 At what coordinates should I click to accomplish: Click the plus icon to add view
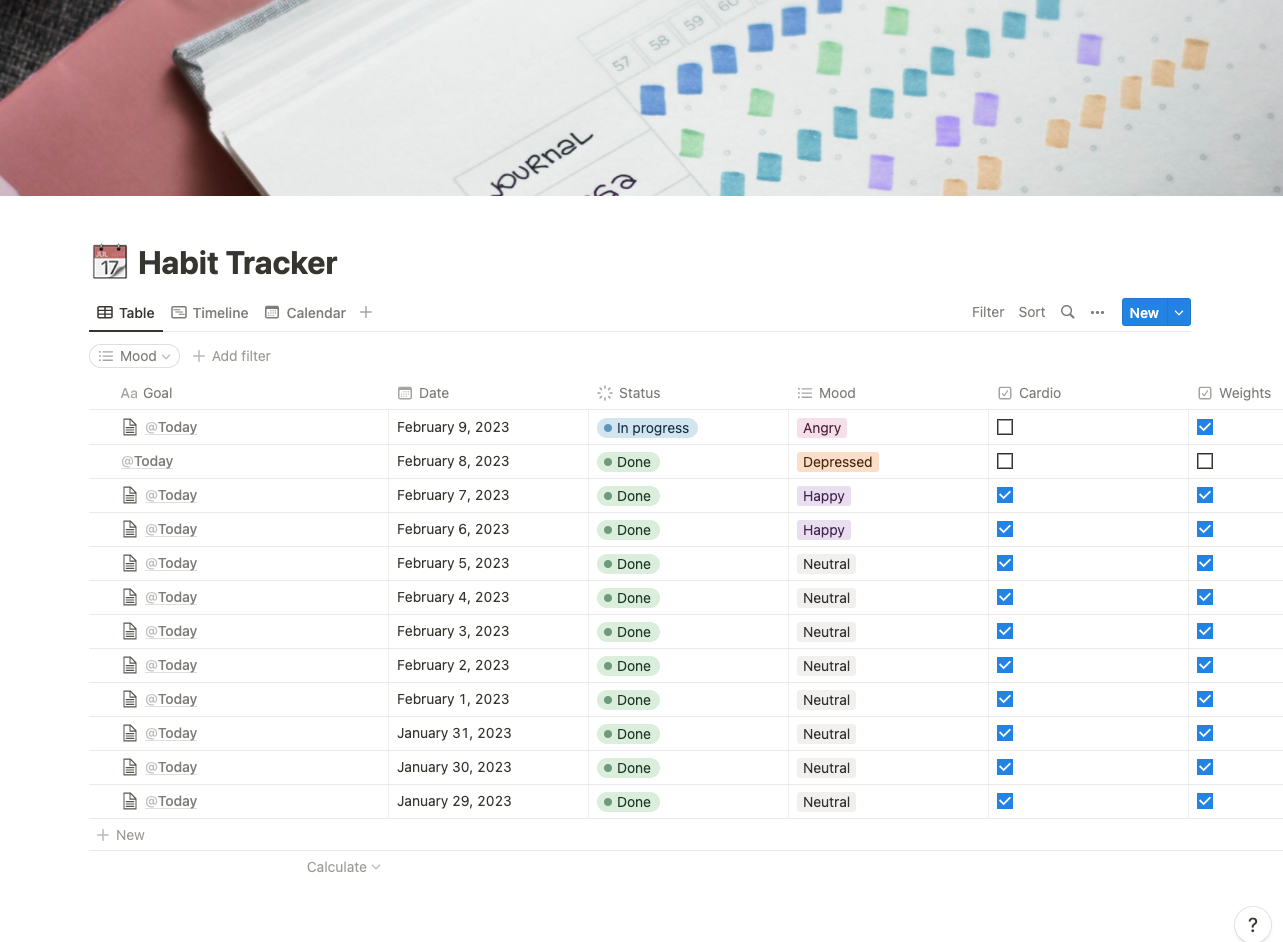[x=366, y=312]
